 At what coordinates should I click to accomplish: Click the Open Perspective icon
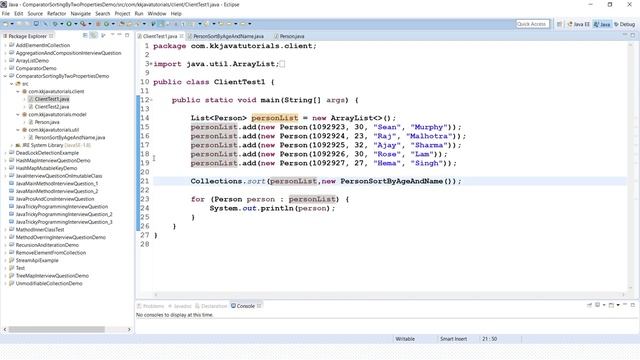click(x=559, y=24)
